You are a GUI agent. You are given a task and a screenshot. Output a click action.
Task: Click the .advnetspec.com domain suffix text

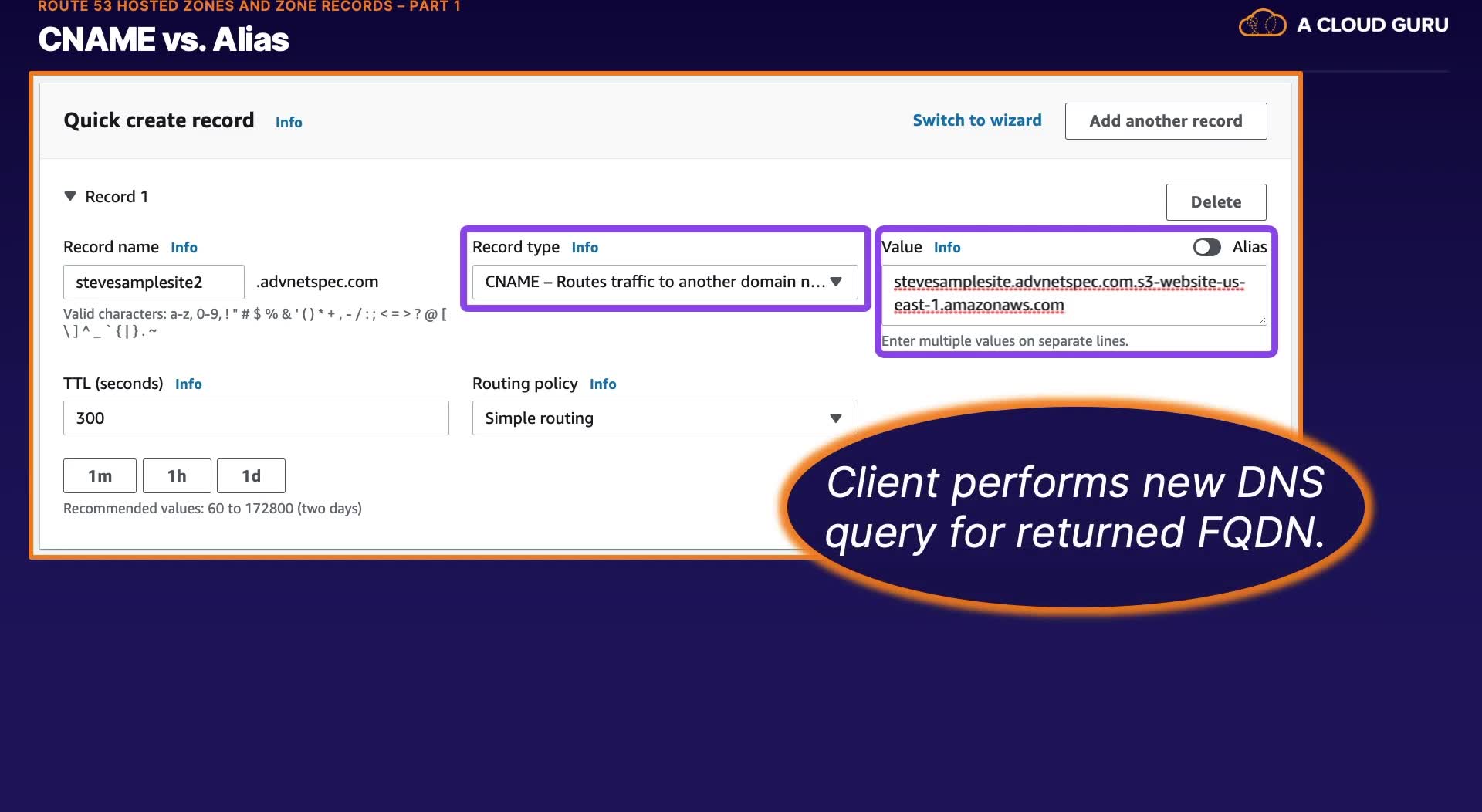[x=317, y=282]
